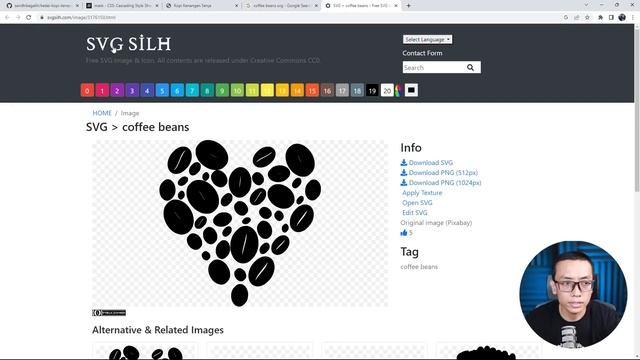The height and width of the screenshot is (360, 640).
Task: Select color swatch 11 (lime)
Action: point(252,90)
